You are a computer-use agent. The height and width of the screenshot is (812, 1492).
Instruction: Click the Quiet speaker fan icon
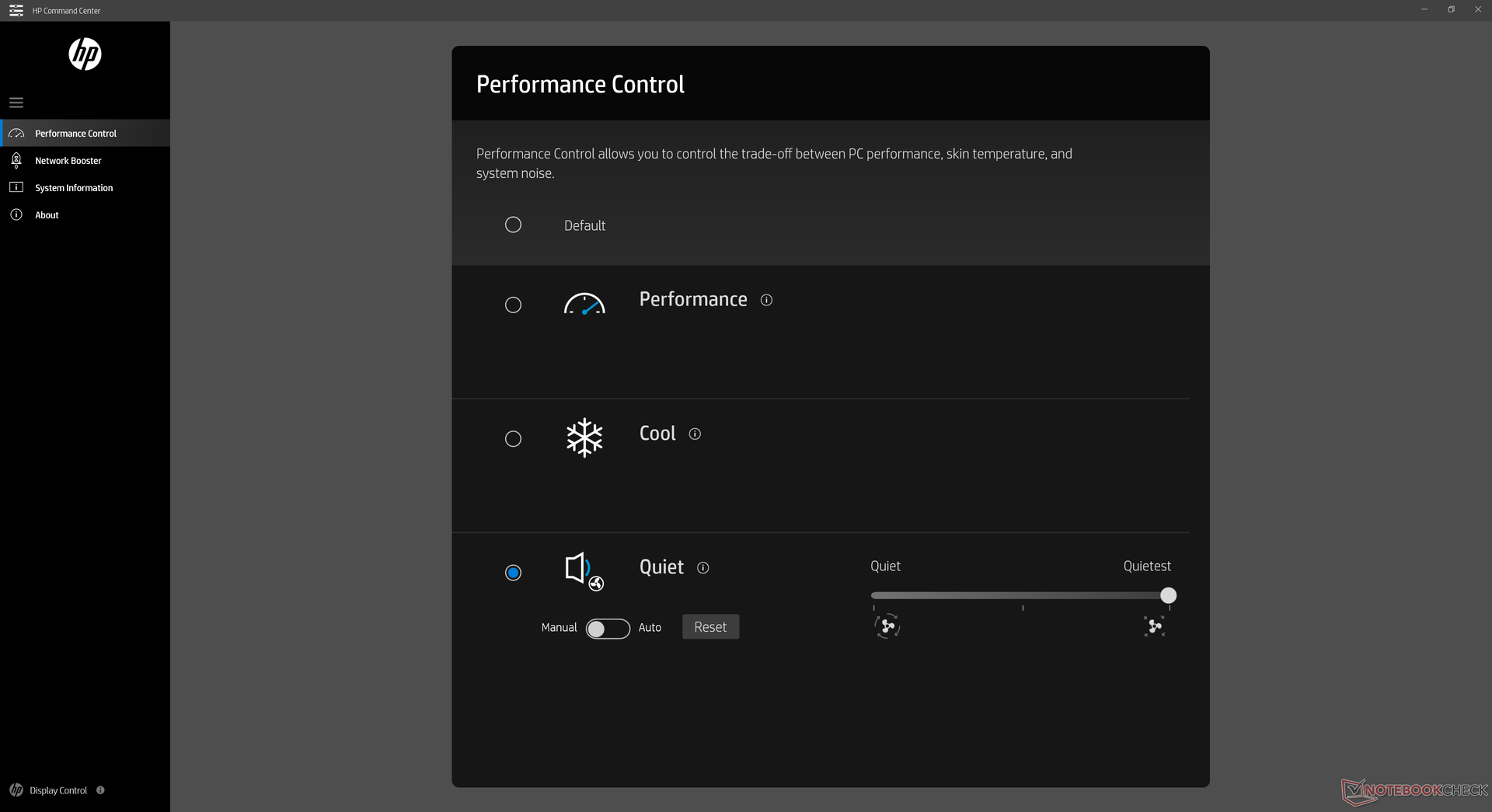[584, 571]
